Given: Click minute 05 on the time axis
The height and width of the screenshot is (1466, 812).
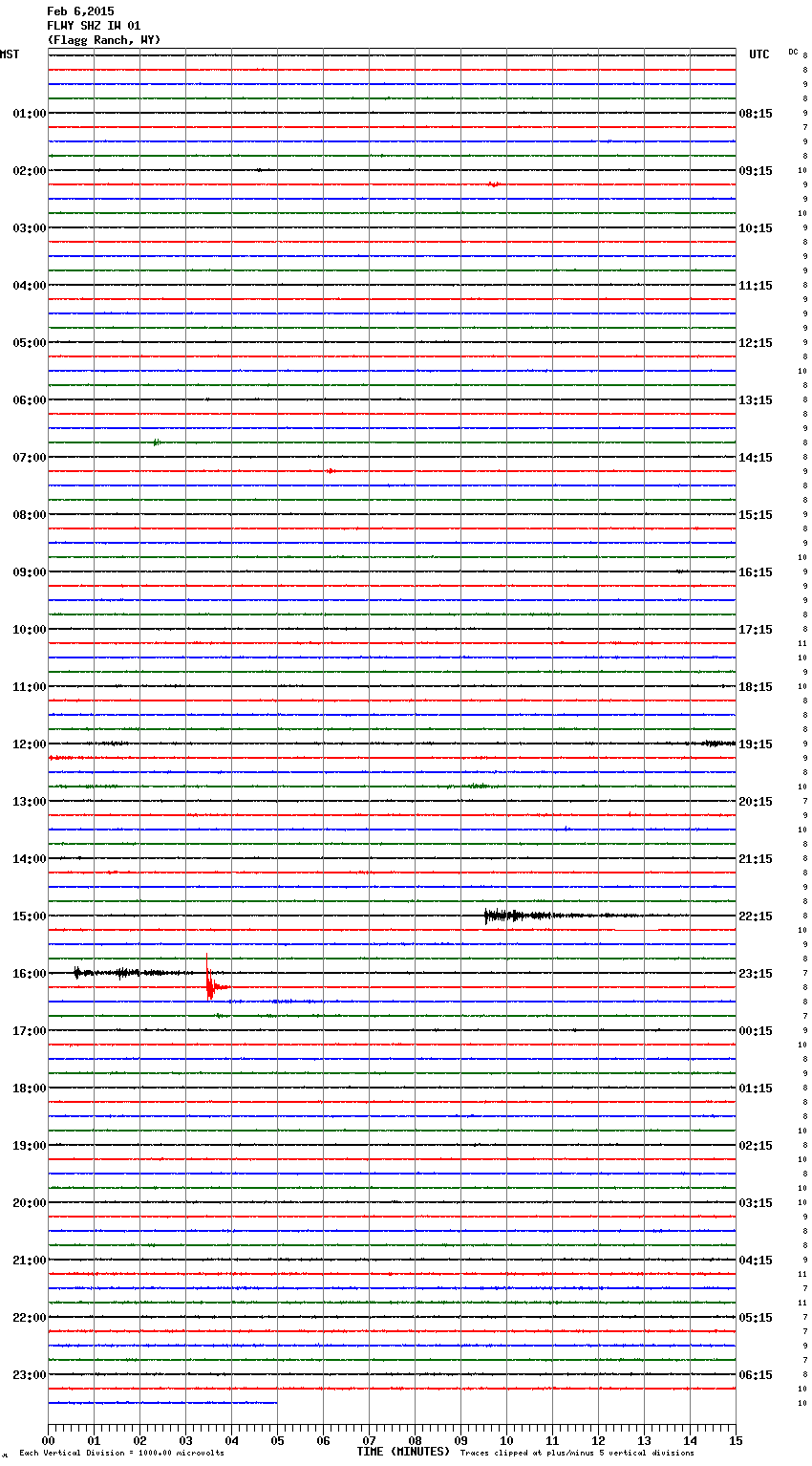Looking at the screenshot, I should pos(277,1440).
